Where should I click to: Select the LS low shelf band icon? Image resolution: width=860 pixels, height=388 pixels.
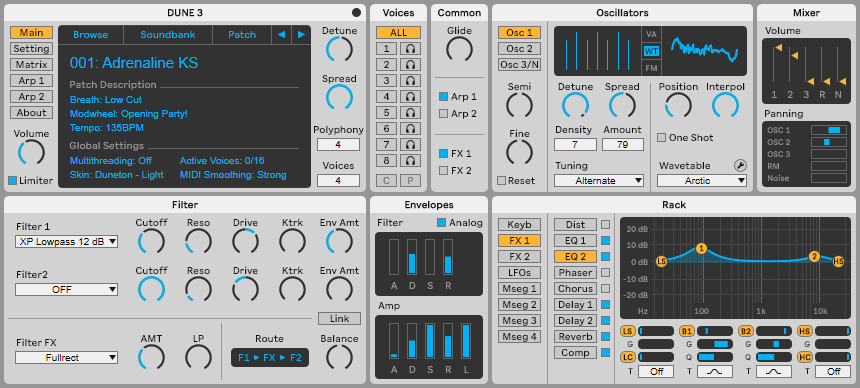(x=627, y=331)
